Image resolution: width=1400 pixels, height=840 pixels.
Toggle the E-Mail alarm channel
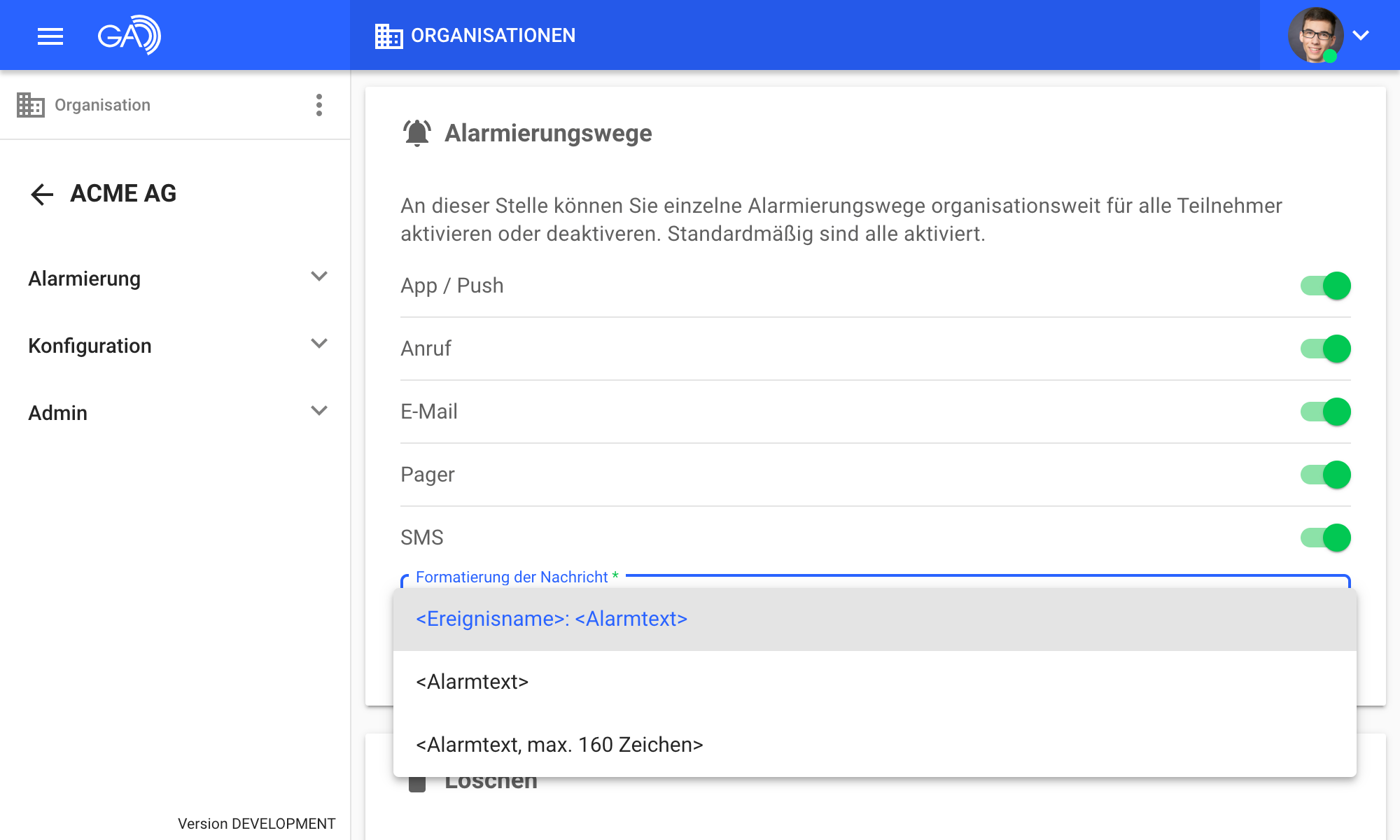pyautogui.click(x=1325, y=412)
